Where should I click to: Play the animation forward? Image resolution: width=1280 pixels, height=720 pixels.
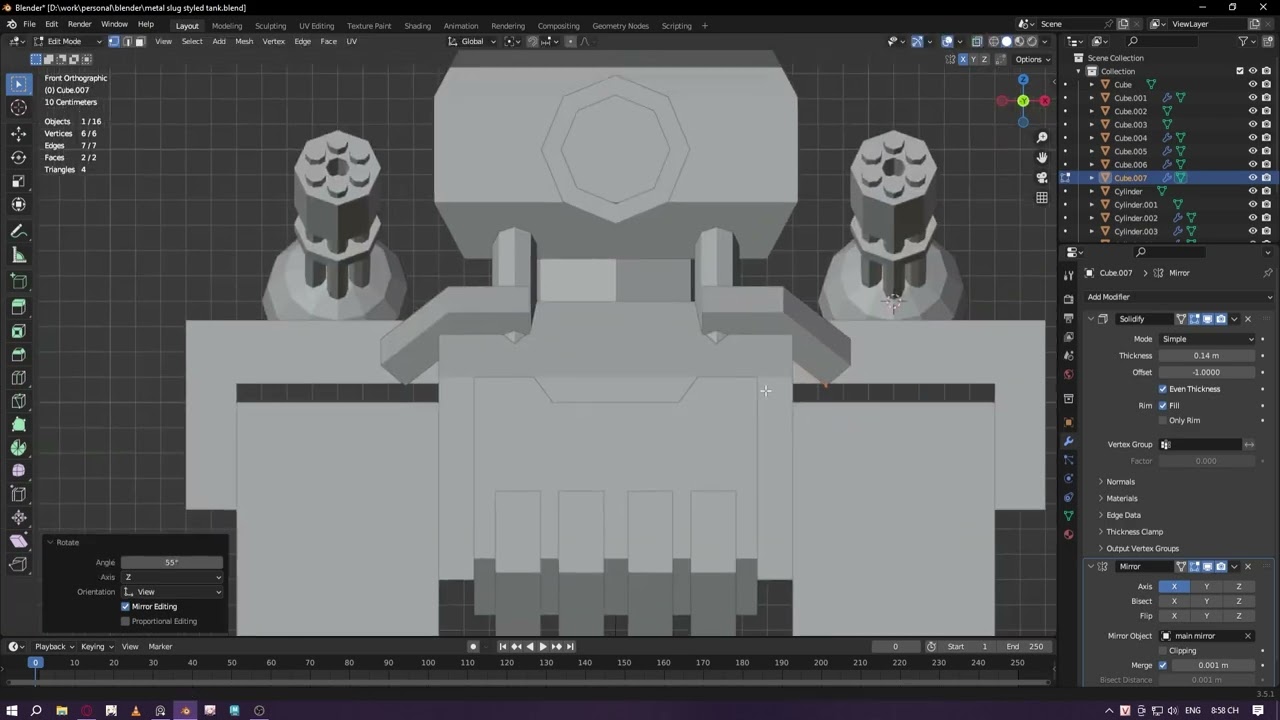[x=543, y=646]
